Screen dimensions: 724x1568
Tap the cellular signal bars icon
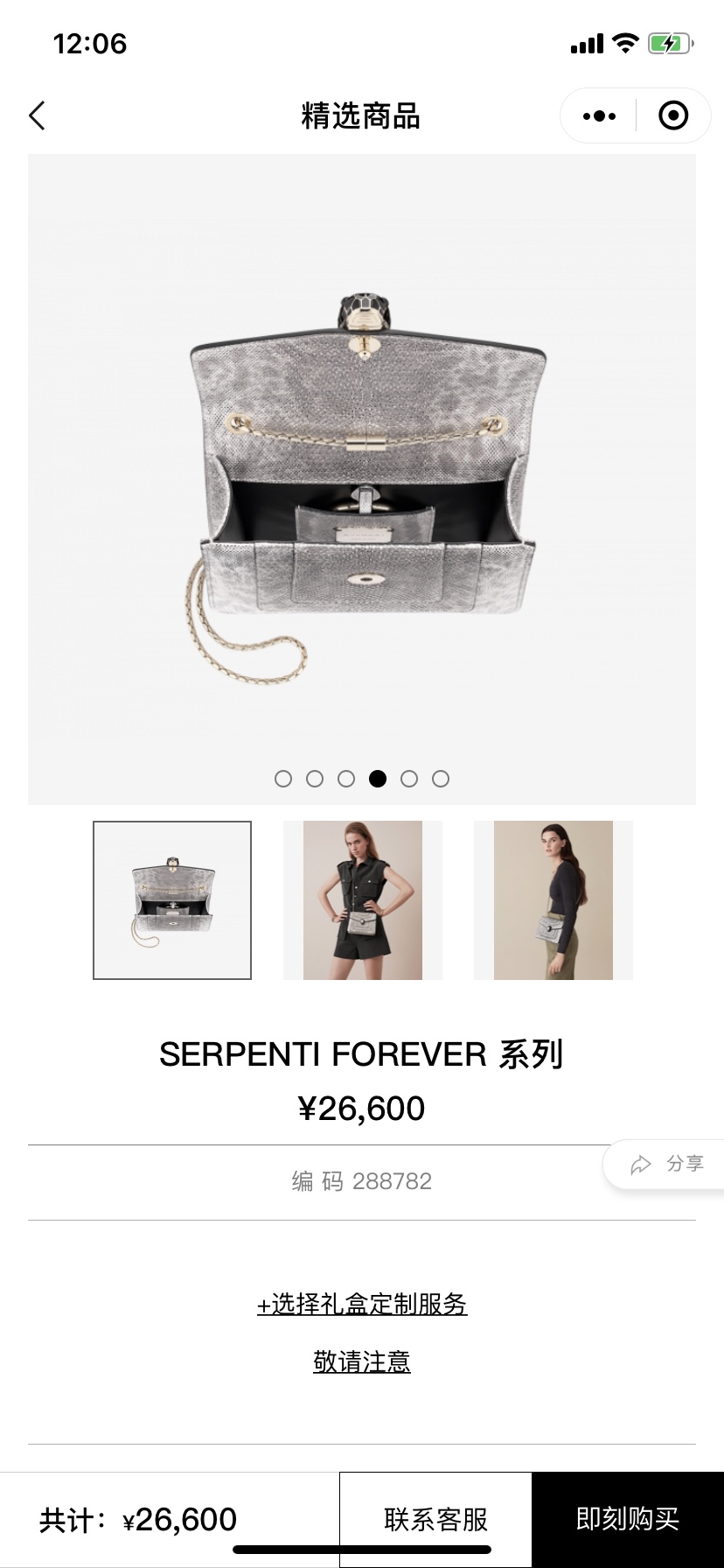[587, 44]
